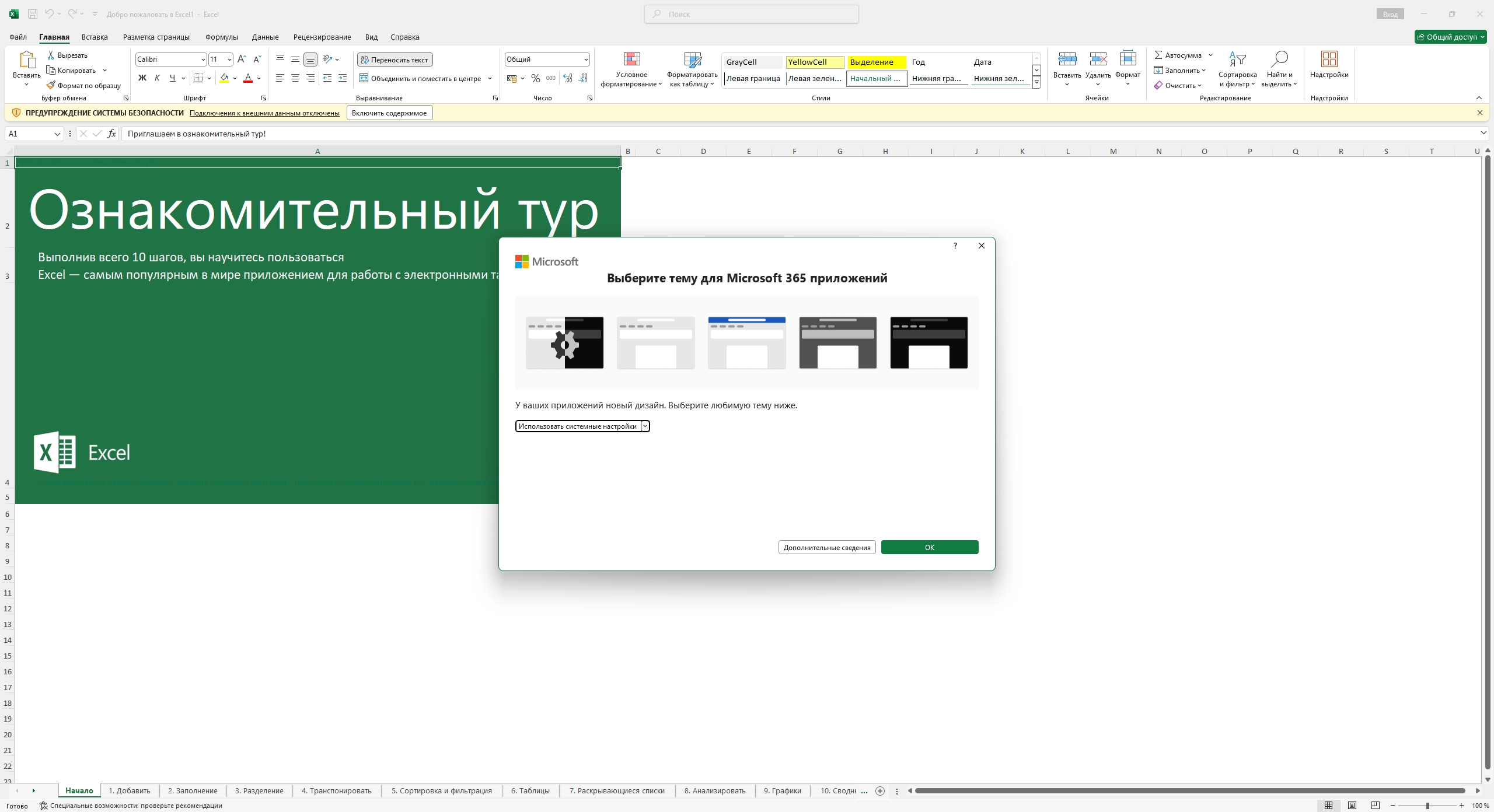This screenshot has width=1494, height=812.
Task: Click the Format as Table icon
Action: [x=692, y=60]
